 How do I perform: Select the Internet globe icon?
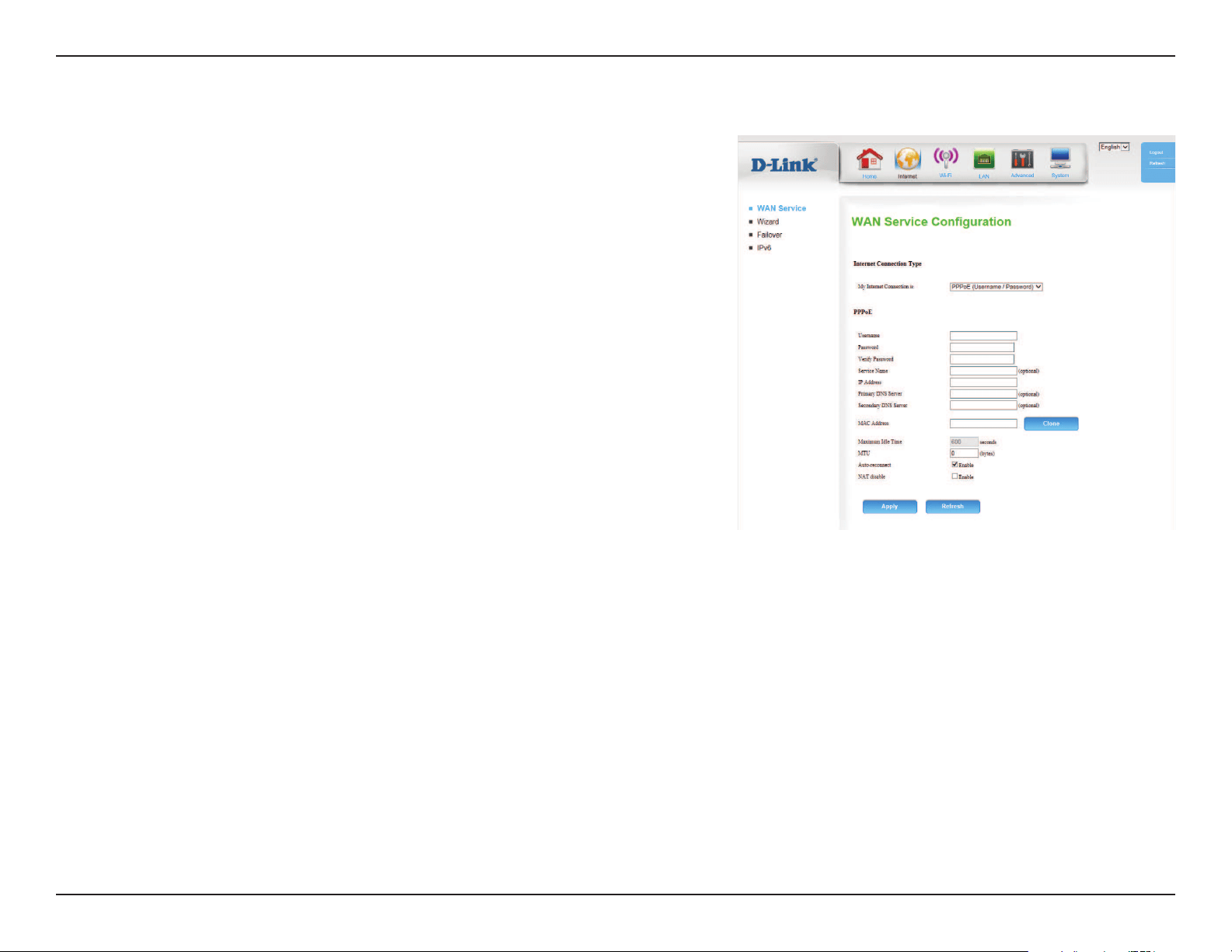pos(908,159)
